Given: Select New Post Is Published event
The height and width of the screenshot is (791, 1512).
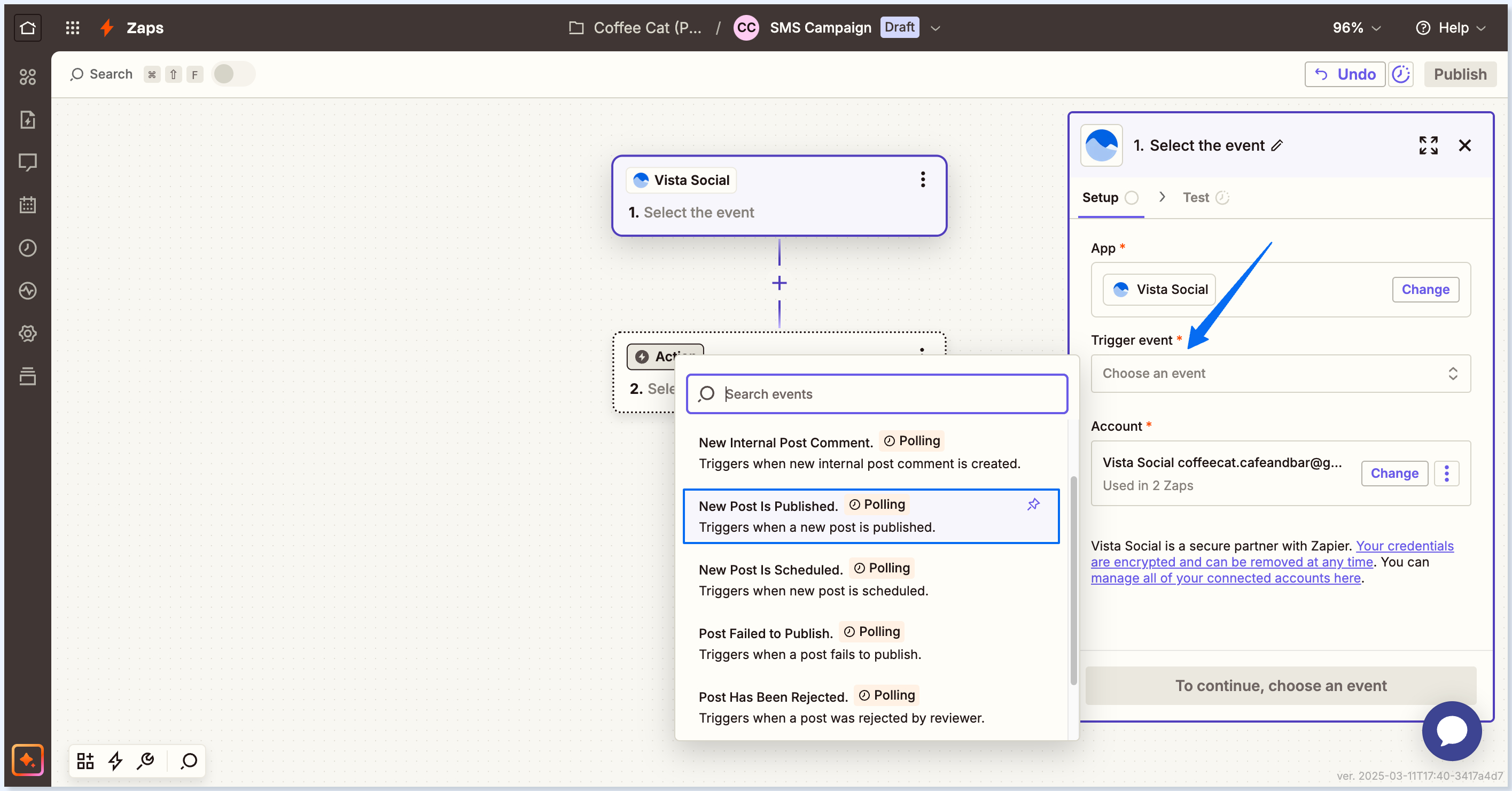Looking at the screenshot, I should tap(871, 516).
